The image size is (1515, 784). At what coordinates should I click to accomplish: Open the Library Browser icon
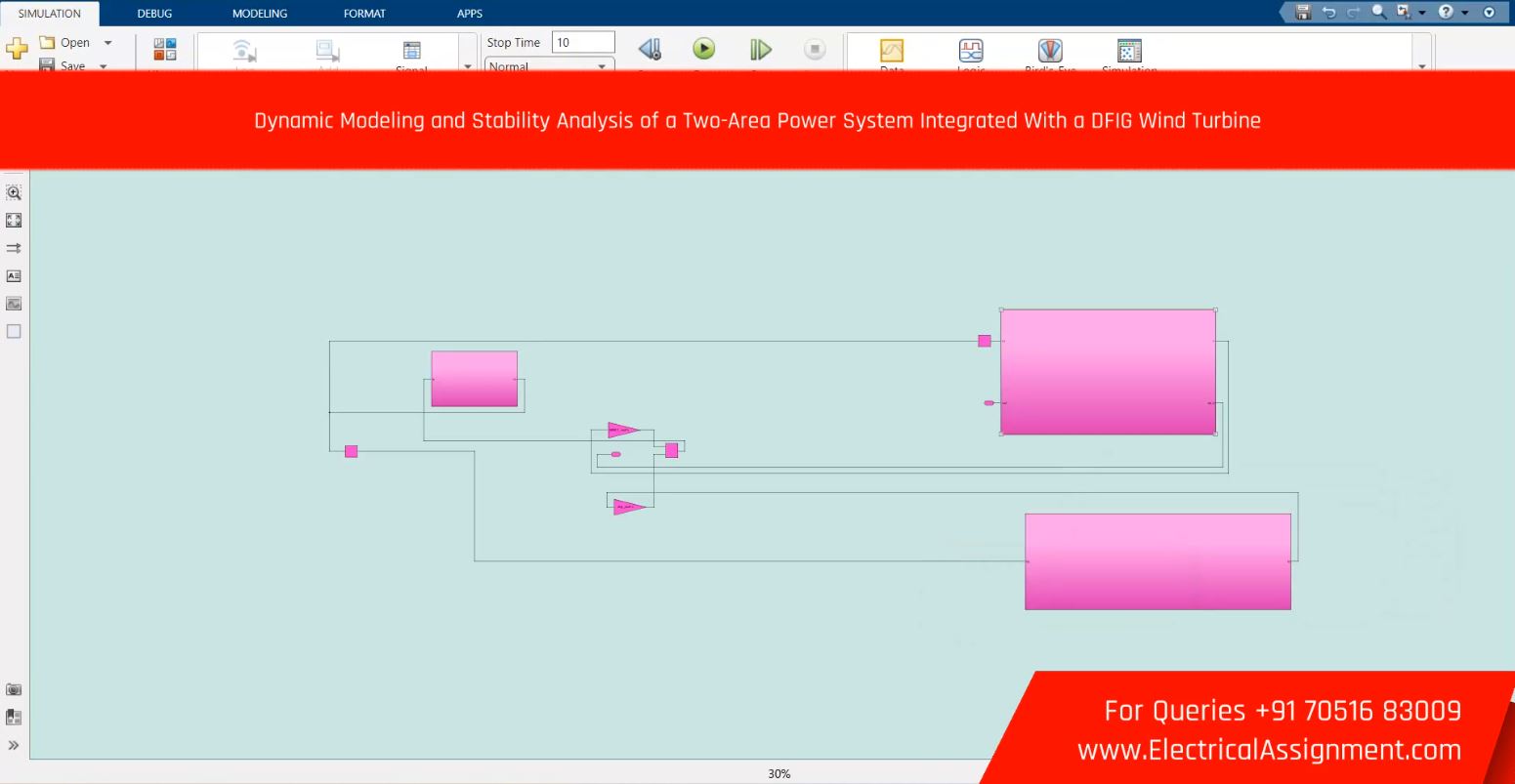coord(165,50)
